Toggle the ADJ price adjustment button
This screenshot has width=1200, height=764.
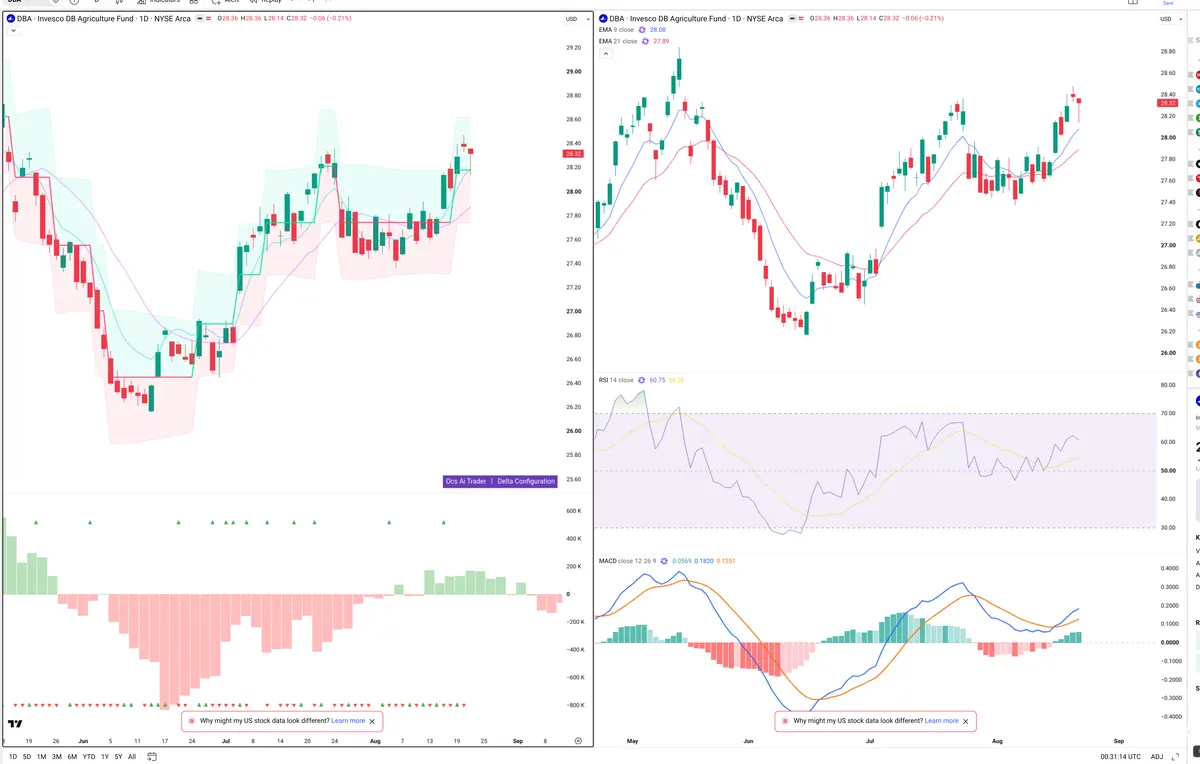pyautogui.click(x=1157, y=757)
